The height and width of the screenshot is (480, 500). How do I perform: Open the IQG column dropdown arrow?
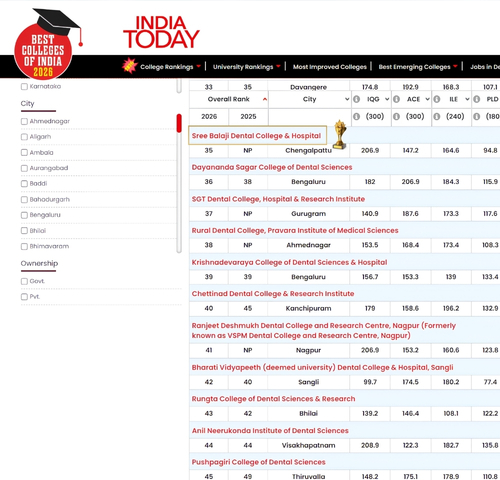coord(387,99)
